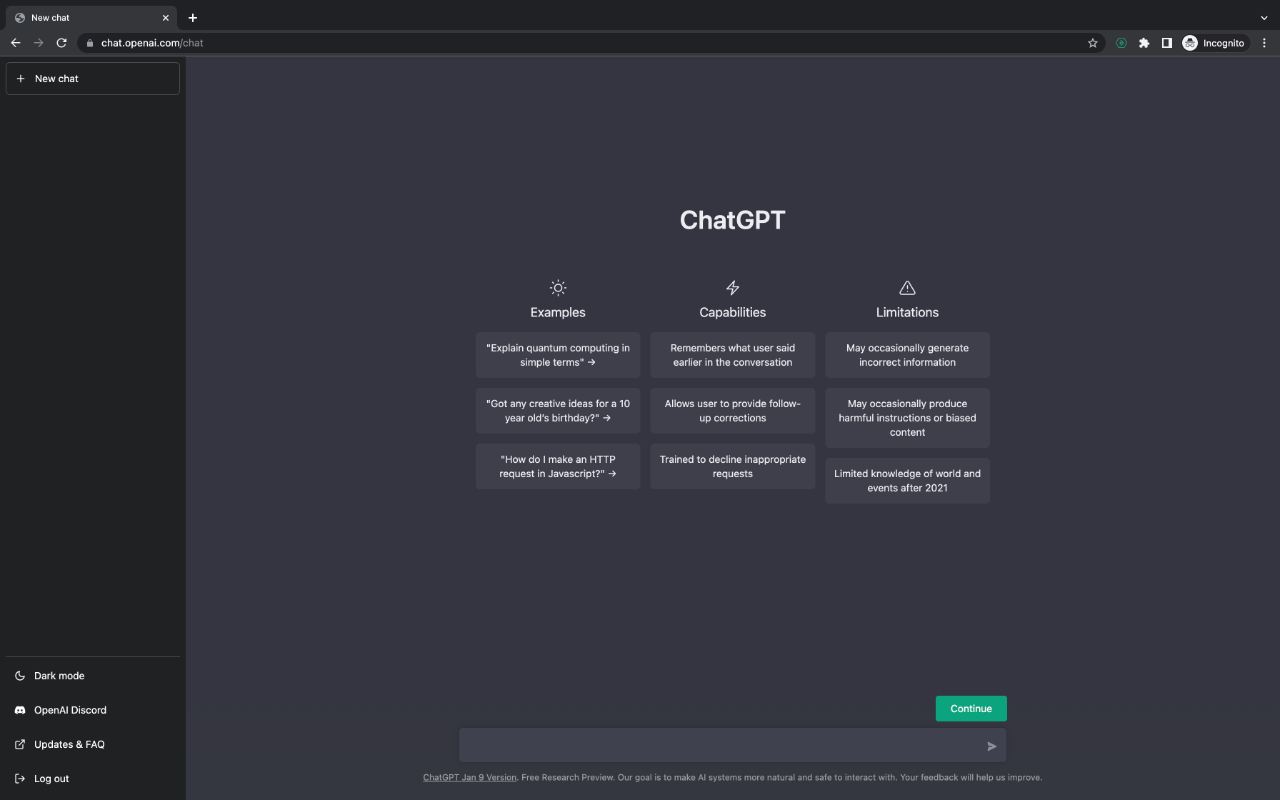The image size is (1280, 800).
Task: Click the Capabilities lightning bolt icon
Action: click(732, 287)
